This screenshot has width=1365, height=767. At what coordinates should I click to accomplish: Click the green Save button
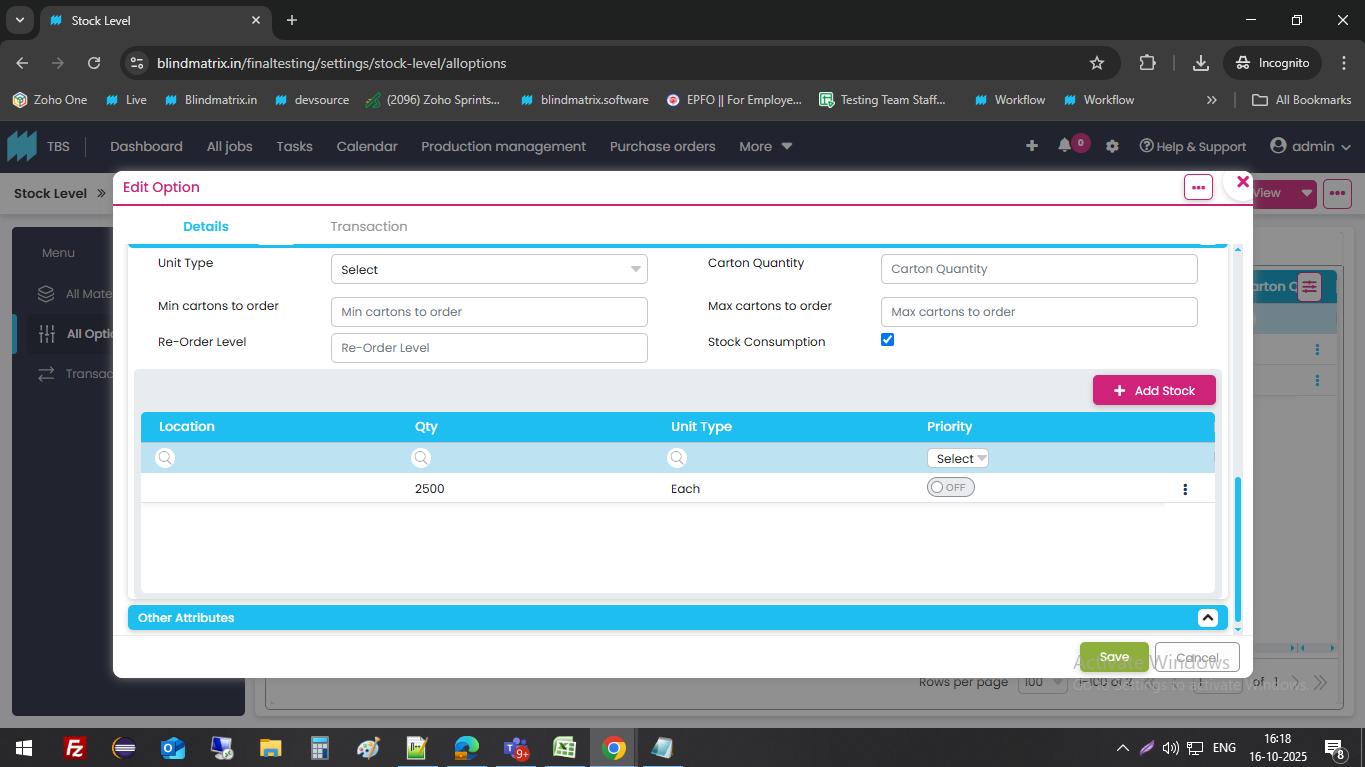[1114, 657]
